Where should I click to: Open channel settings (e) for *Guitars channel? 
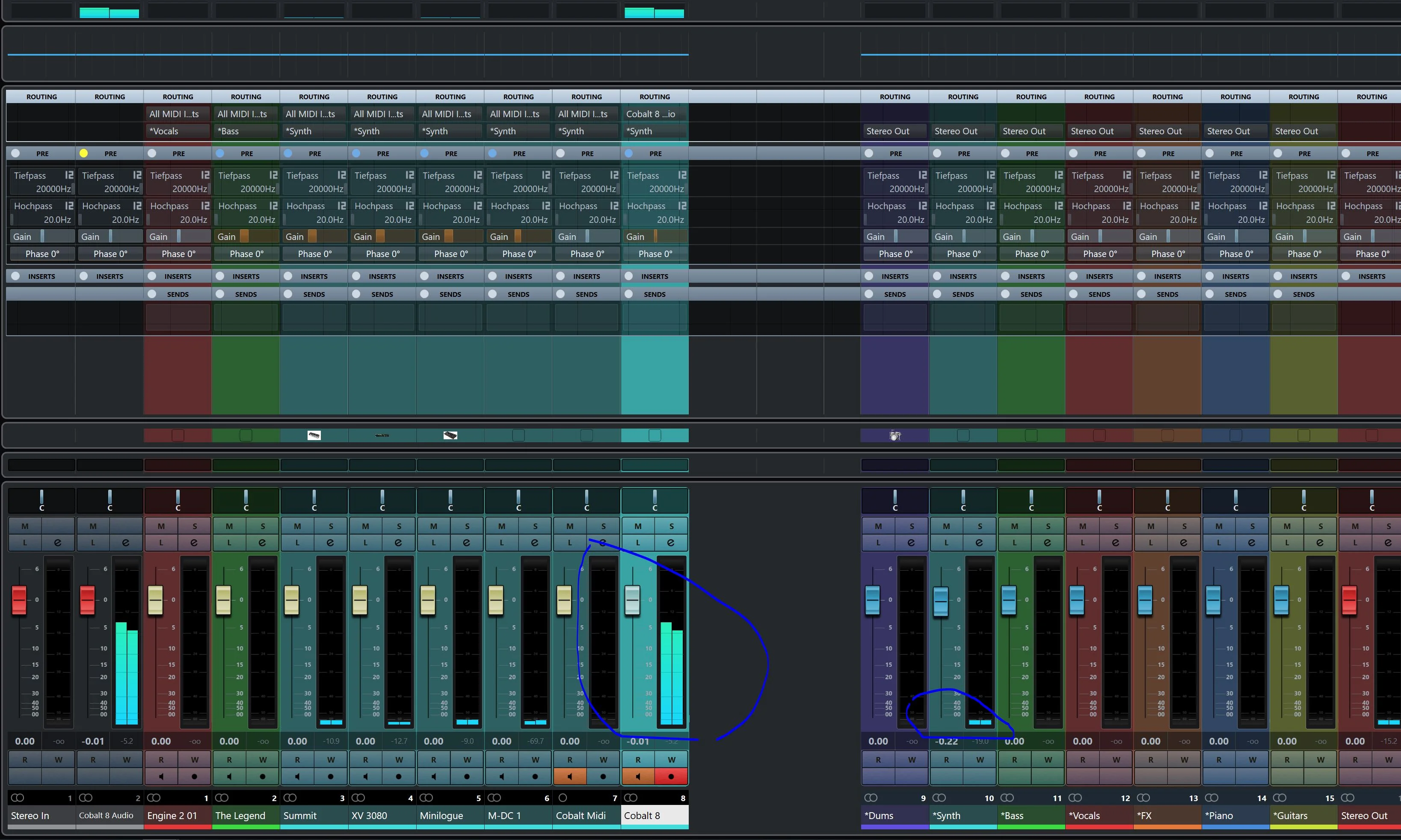[x=1320, y=542]
